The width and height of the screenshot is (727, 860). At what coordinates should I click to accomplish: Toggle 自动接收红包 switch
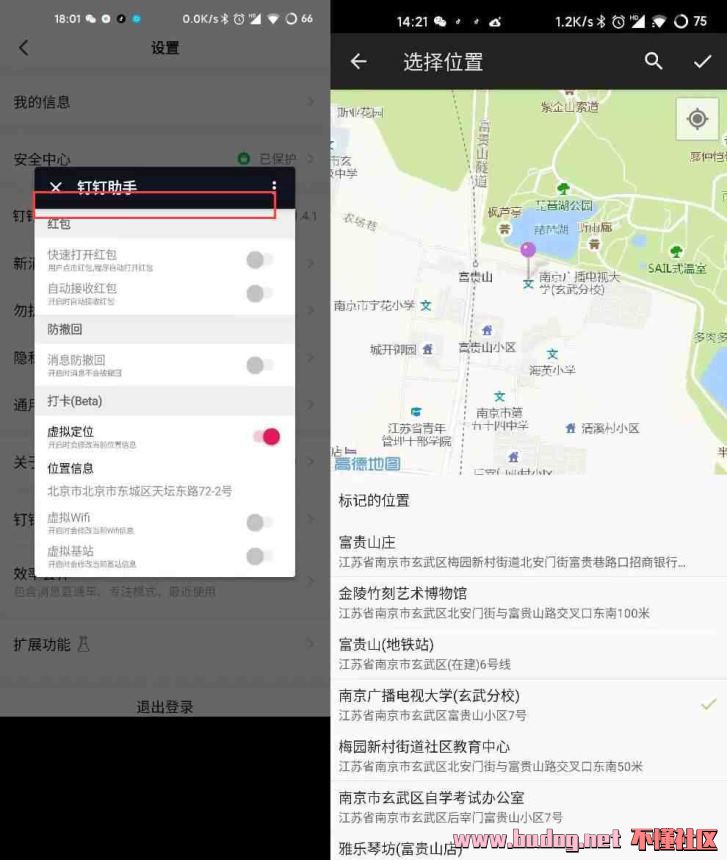pyautogui.click(x=259, y=293)
